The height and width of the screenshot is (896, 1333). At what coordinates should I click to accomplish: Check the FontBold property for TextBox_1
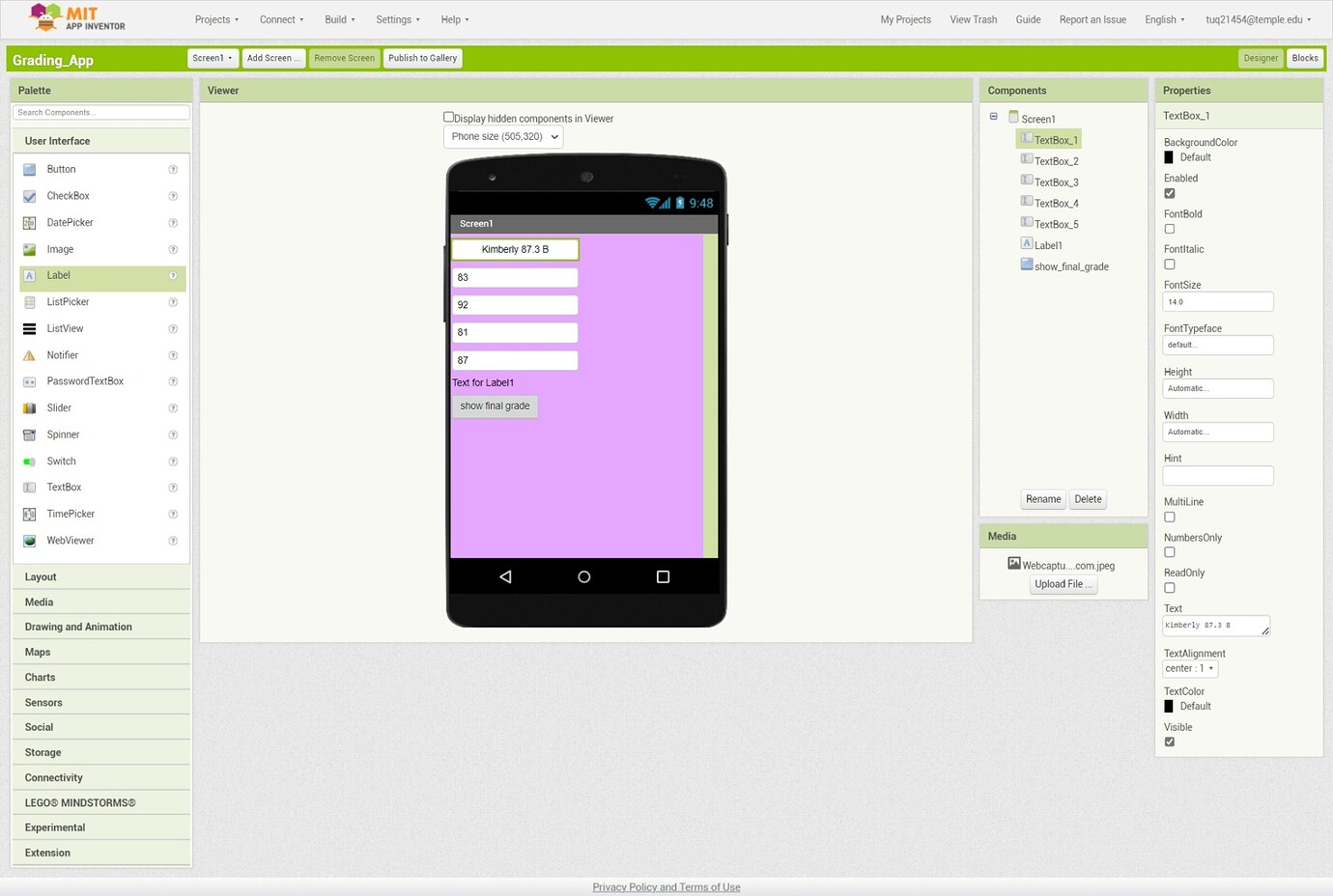pos(1169,229)
